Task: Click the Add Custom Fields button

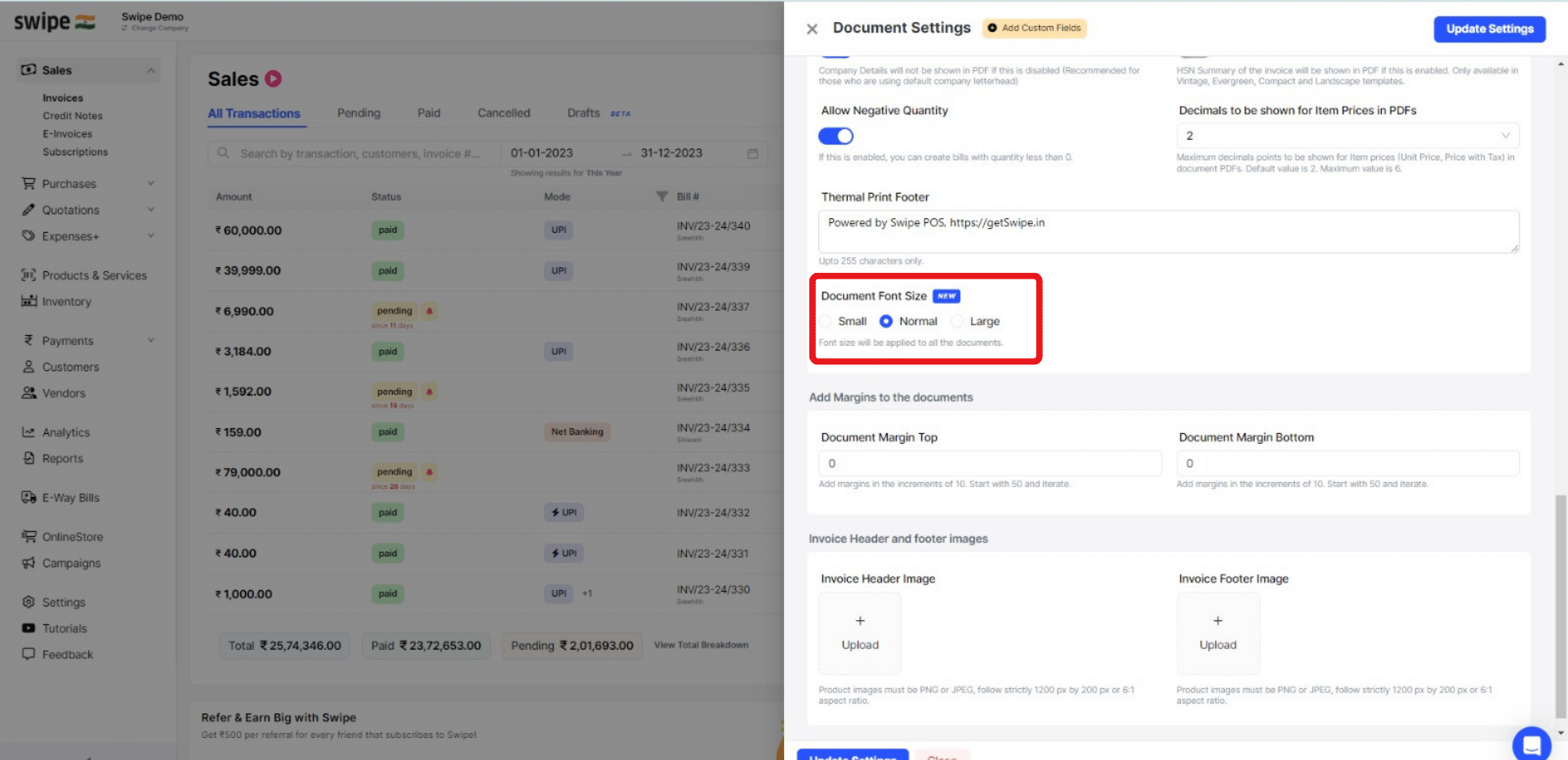Action: (x=1034, y=28)
